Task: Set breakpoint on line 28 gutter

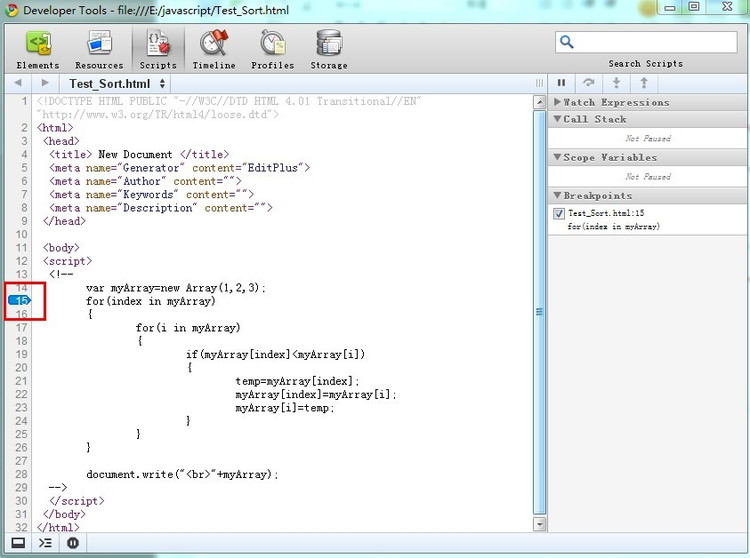Action: [x=21, y=474]
